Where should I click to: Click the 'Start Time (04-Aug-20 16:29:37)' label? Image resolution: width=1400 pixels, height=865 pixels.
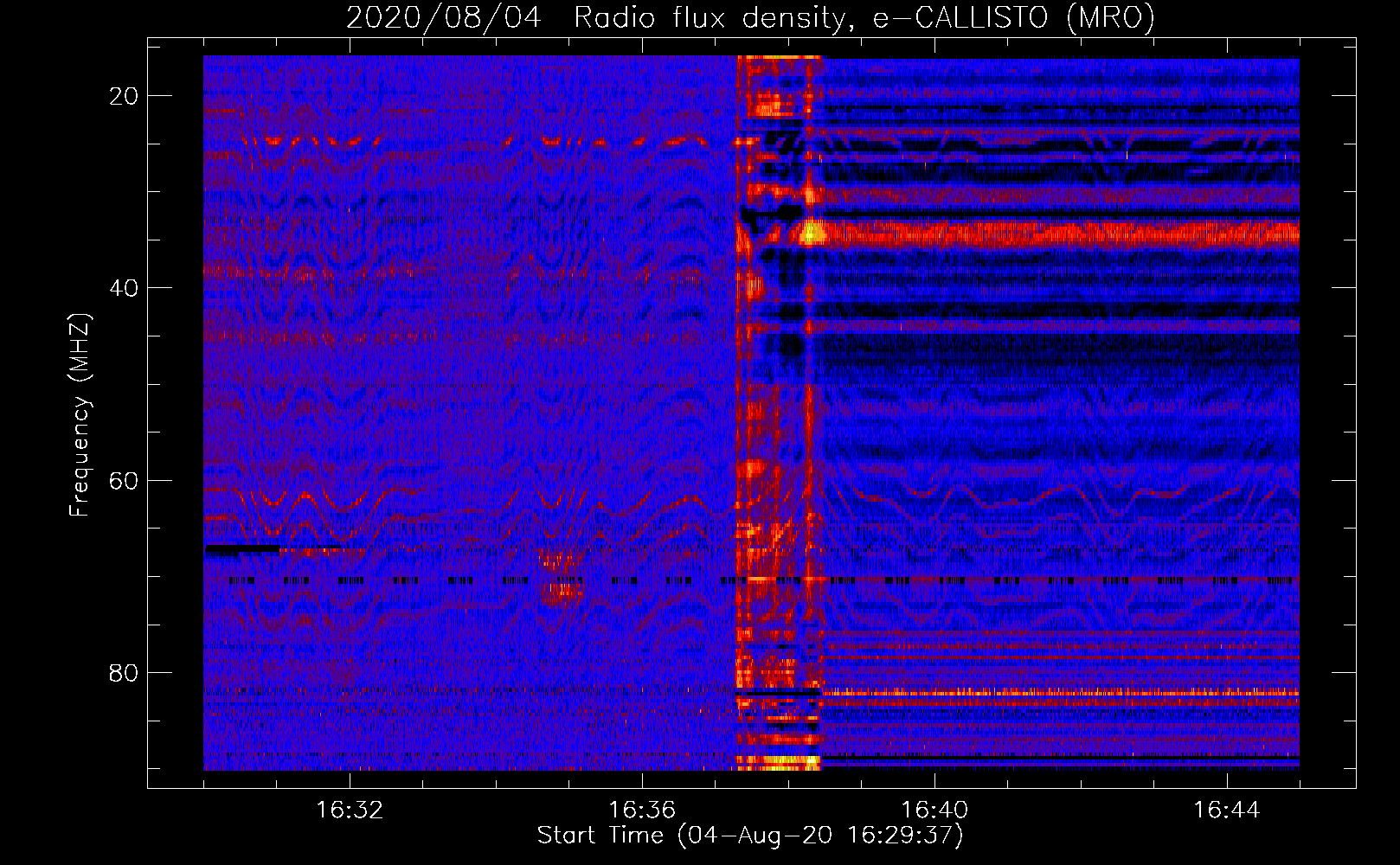(750, 836)
